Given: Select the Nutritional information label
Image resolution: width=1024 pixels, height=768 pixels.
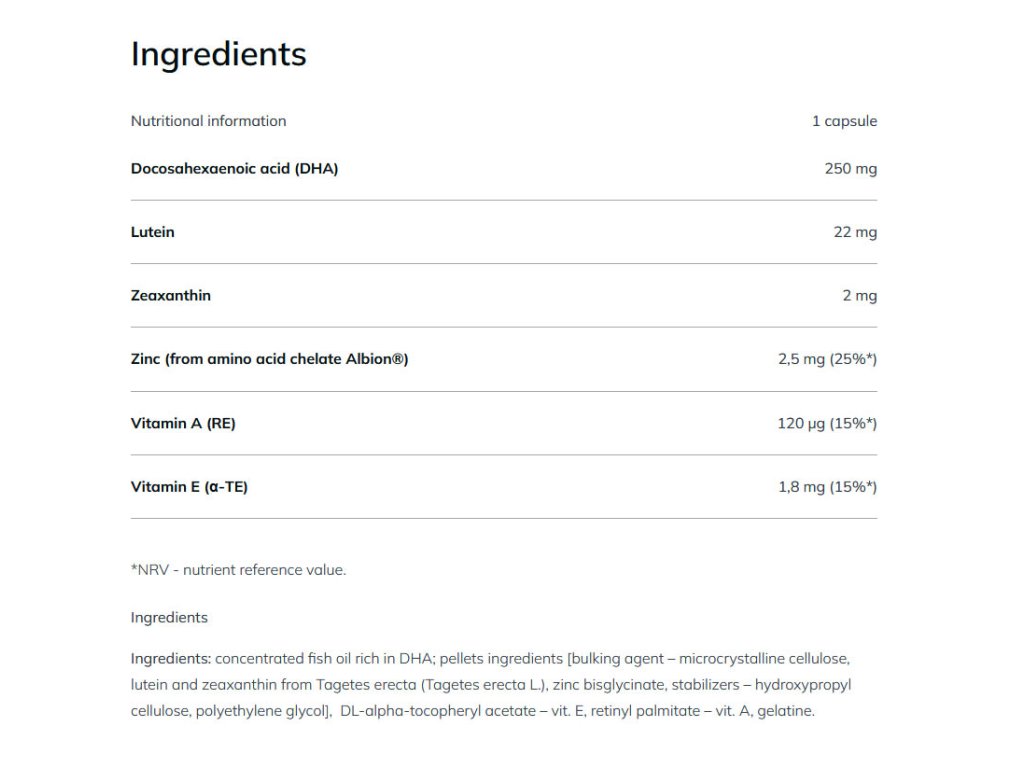Looking at the screenshot, I should (x=208, y=121).
